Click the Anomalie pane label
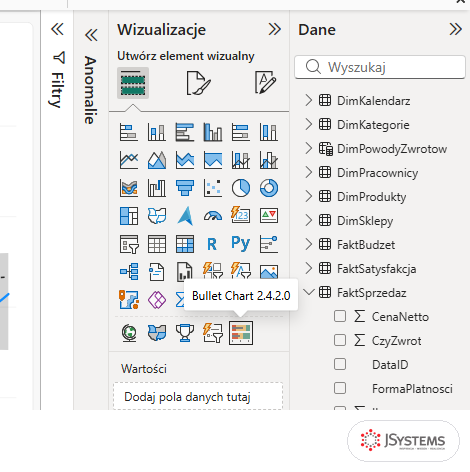Viewport: 470px width, 472px height. (91, 90)
